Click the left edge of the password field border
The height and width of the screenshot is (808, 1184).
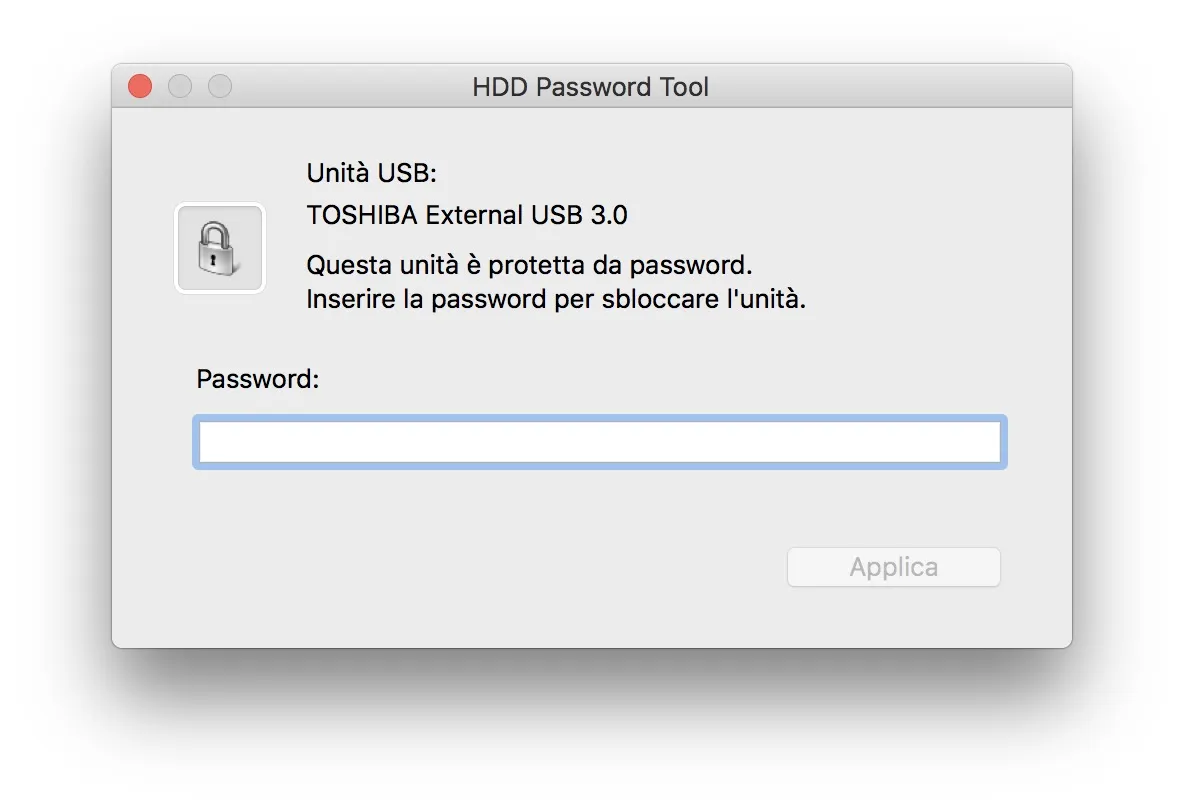point(196,441)
